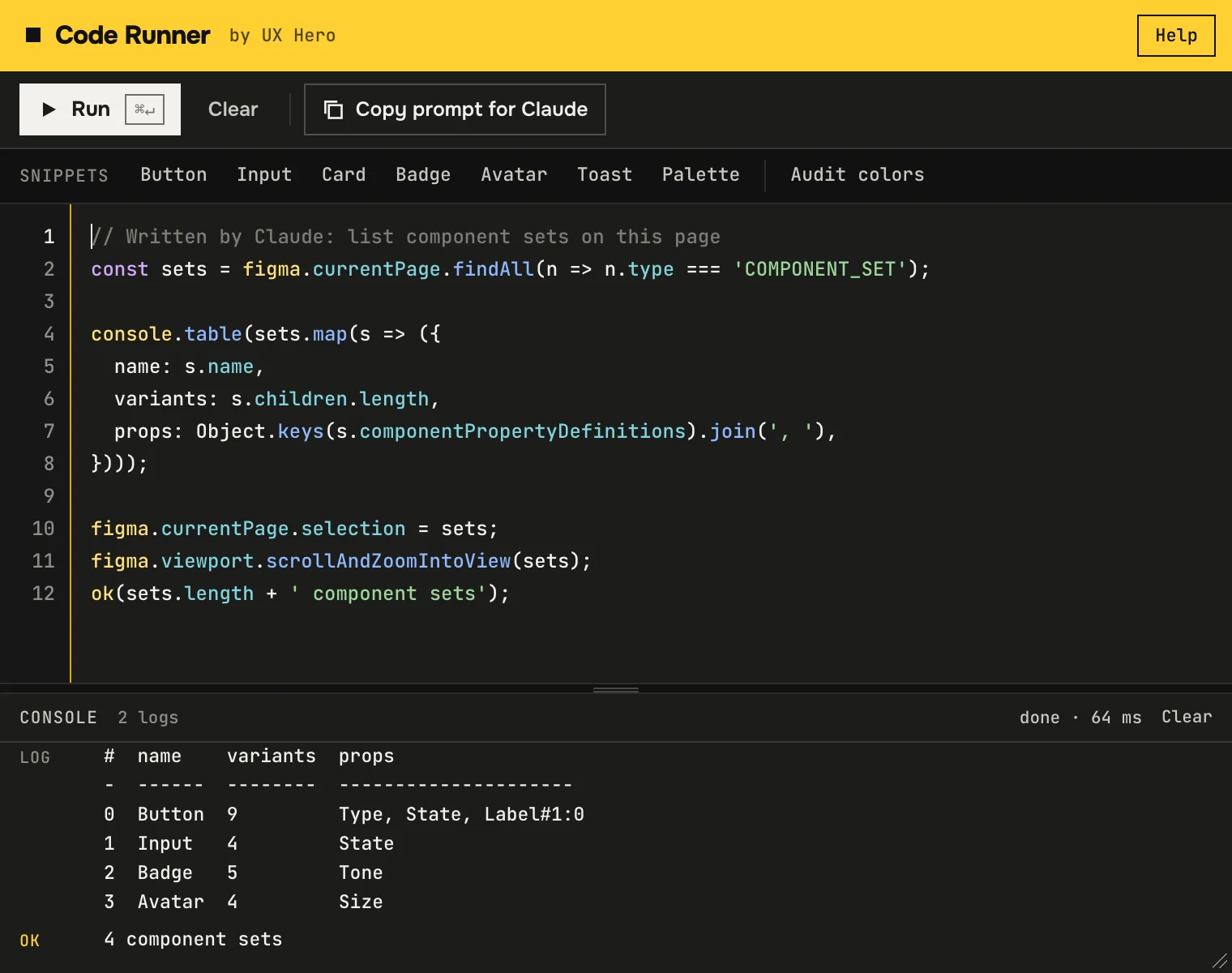
Task: Click the code editor comment line
Action: pyautogui.click(x=405, y=237)
